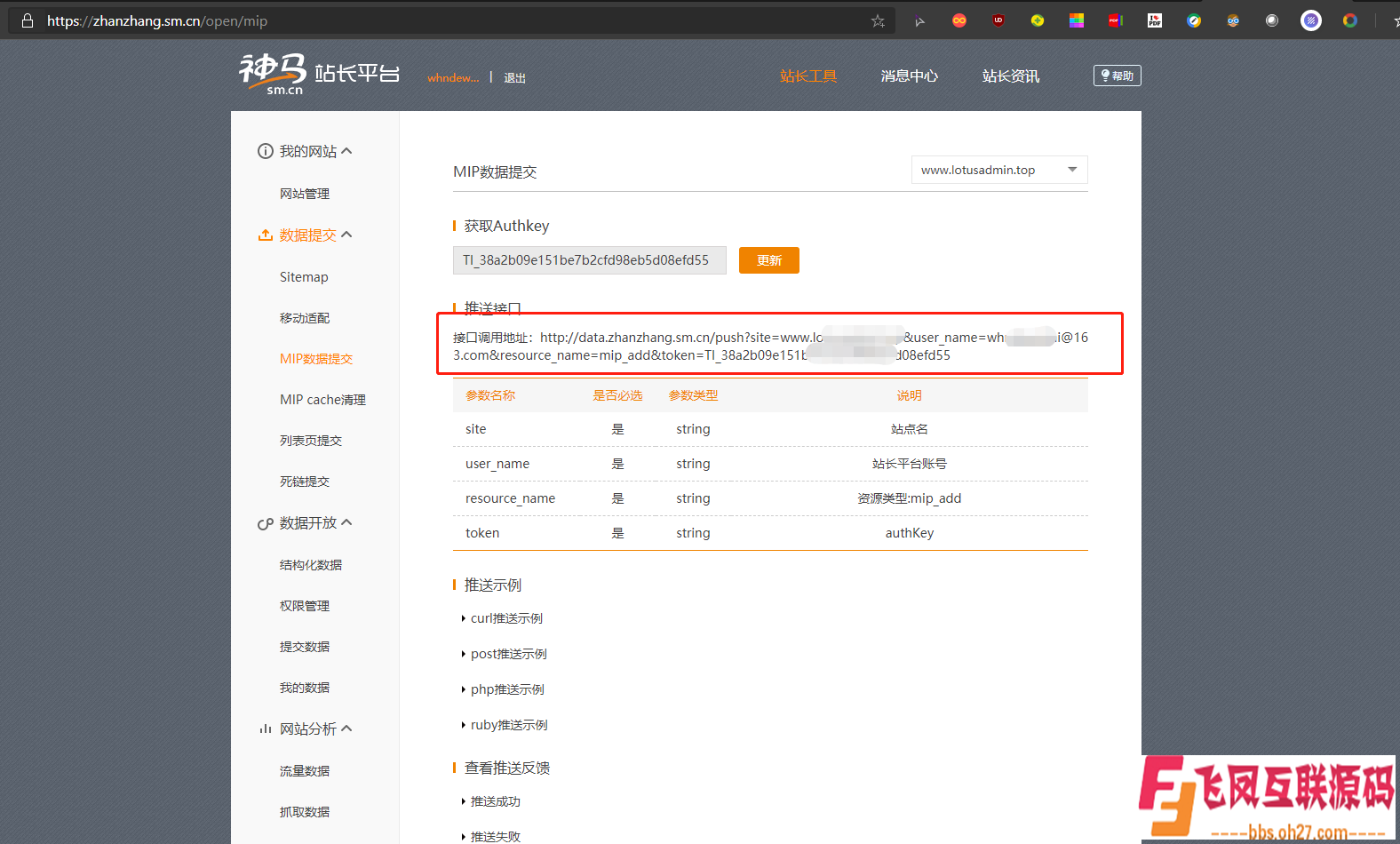
Task: Expand the 推送成功 feedback item
Action: 491,801
